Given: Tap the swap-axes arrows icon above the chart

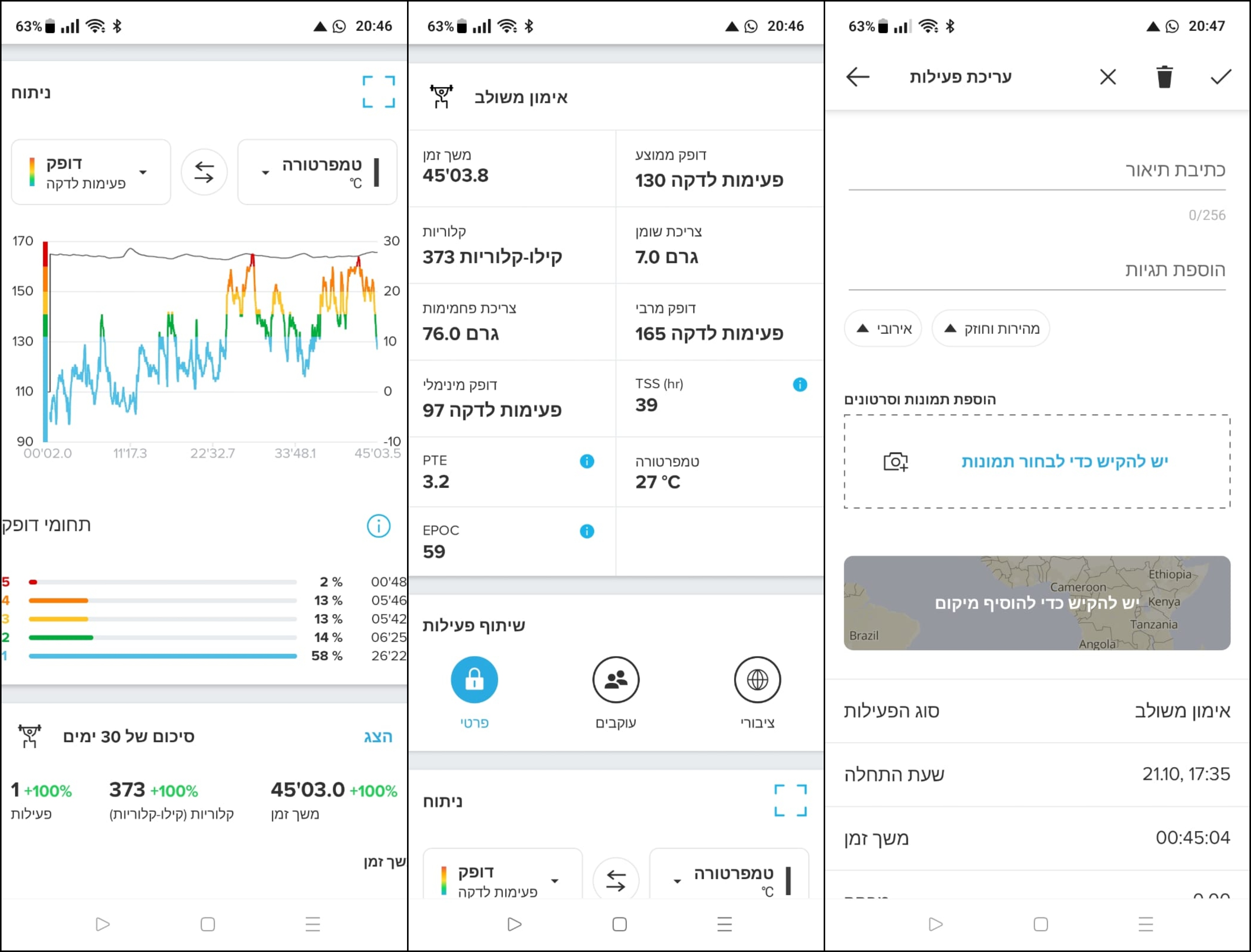Looking at the screenshot, I should 204,172.
